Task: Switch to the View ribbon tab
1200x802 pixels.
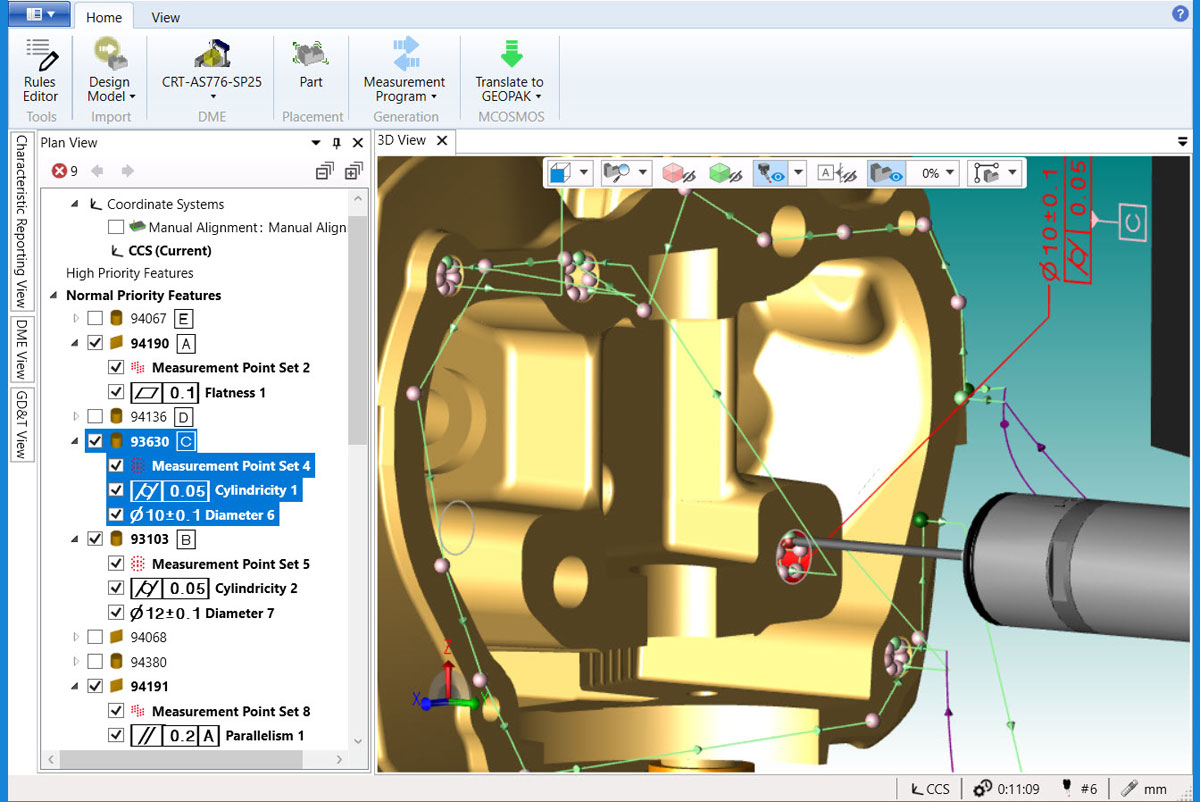Action: coord(166,17)
